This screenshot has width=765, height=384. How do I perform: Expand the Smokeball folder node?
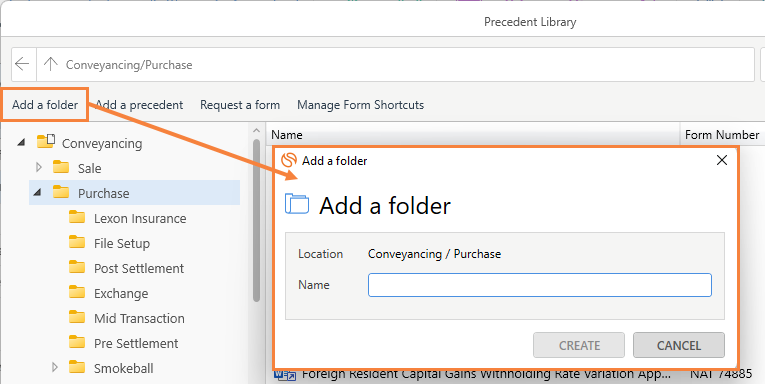[55, 367]
